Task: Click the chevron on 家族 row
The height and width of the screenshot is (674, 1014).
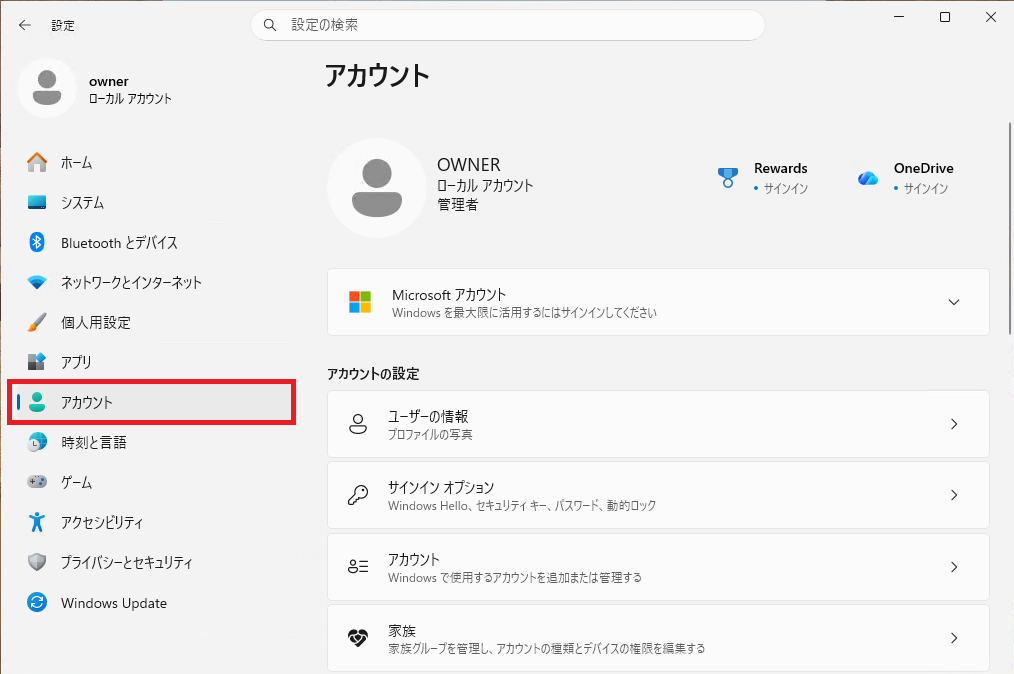Action: click(x=954, y=638)
